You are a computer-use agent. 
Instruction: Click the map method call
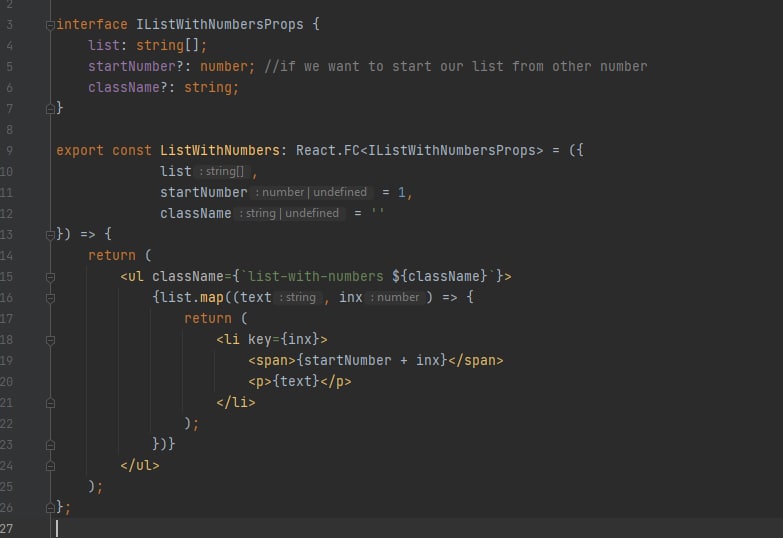pos(212,297)
